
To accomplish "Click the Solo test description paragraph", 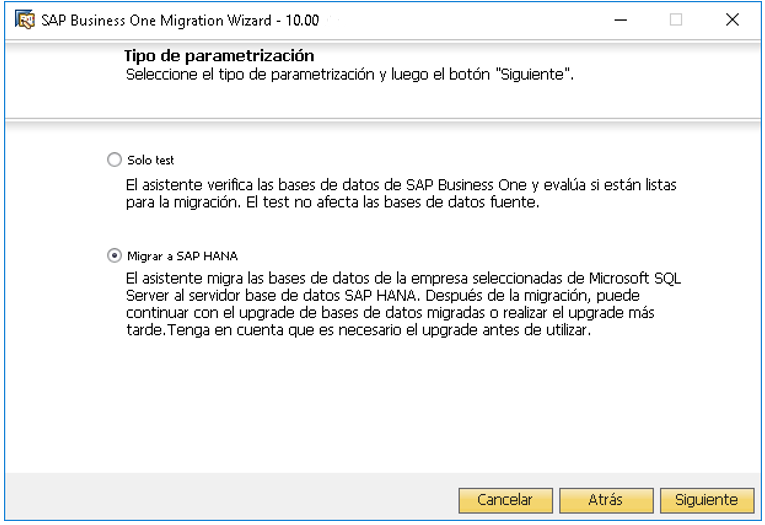I will (401, 193).
